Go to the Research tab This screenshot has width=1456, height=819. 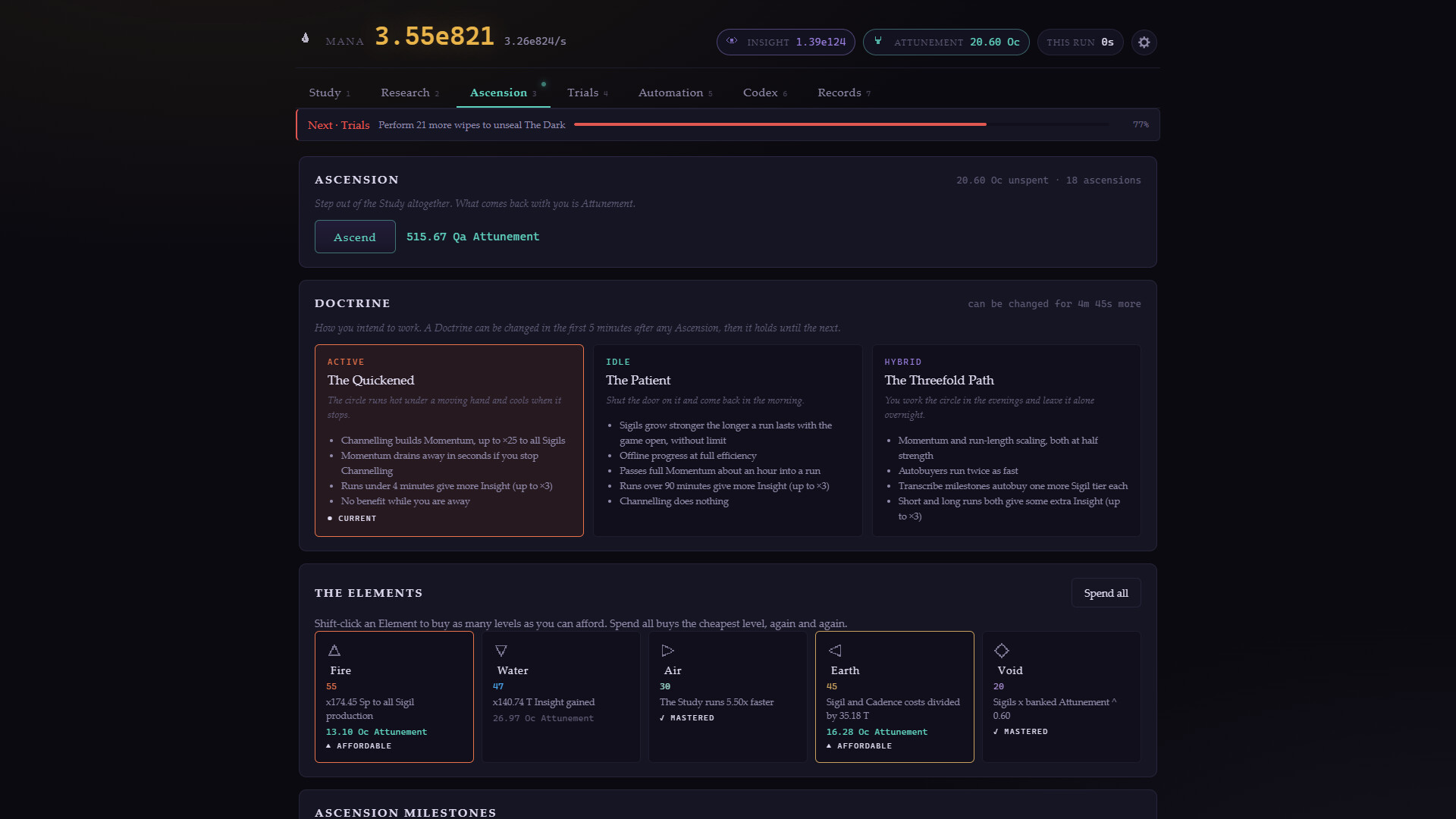tap(410, 93)
